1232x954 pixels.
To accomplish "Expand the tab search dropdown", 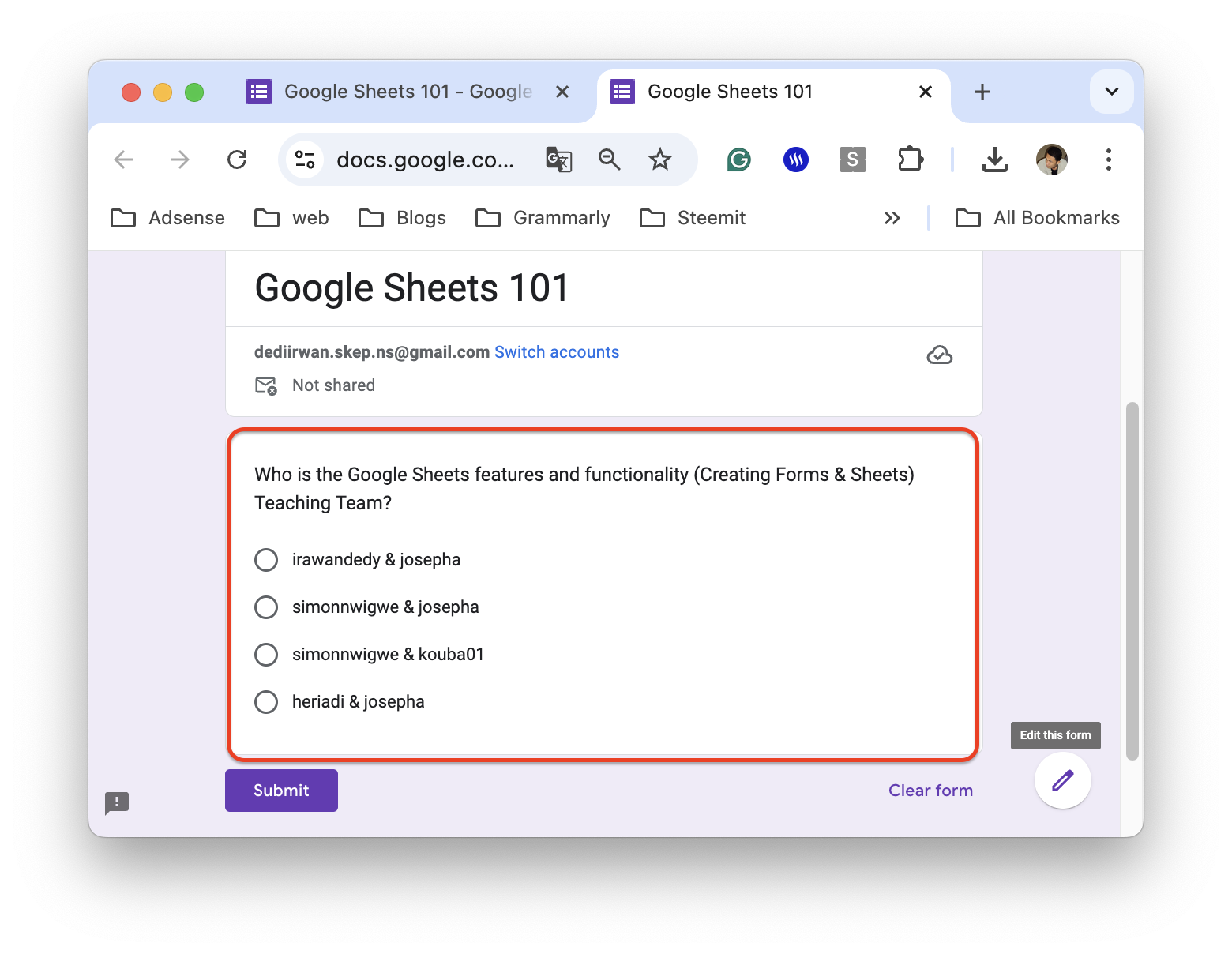I will [1112, 92].
